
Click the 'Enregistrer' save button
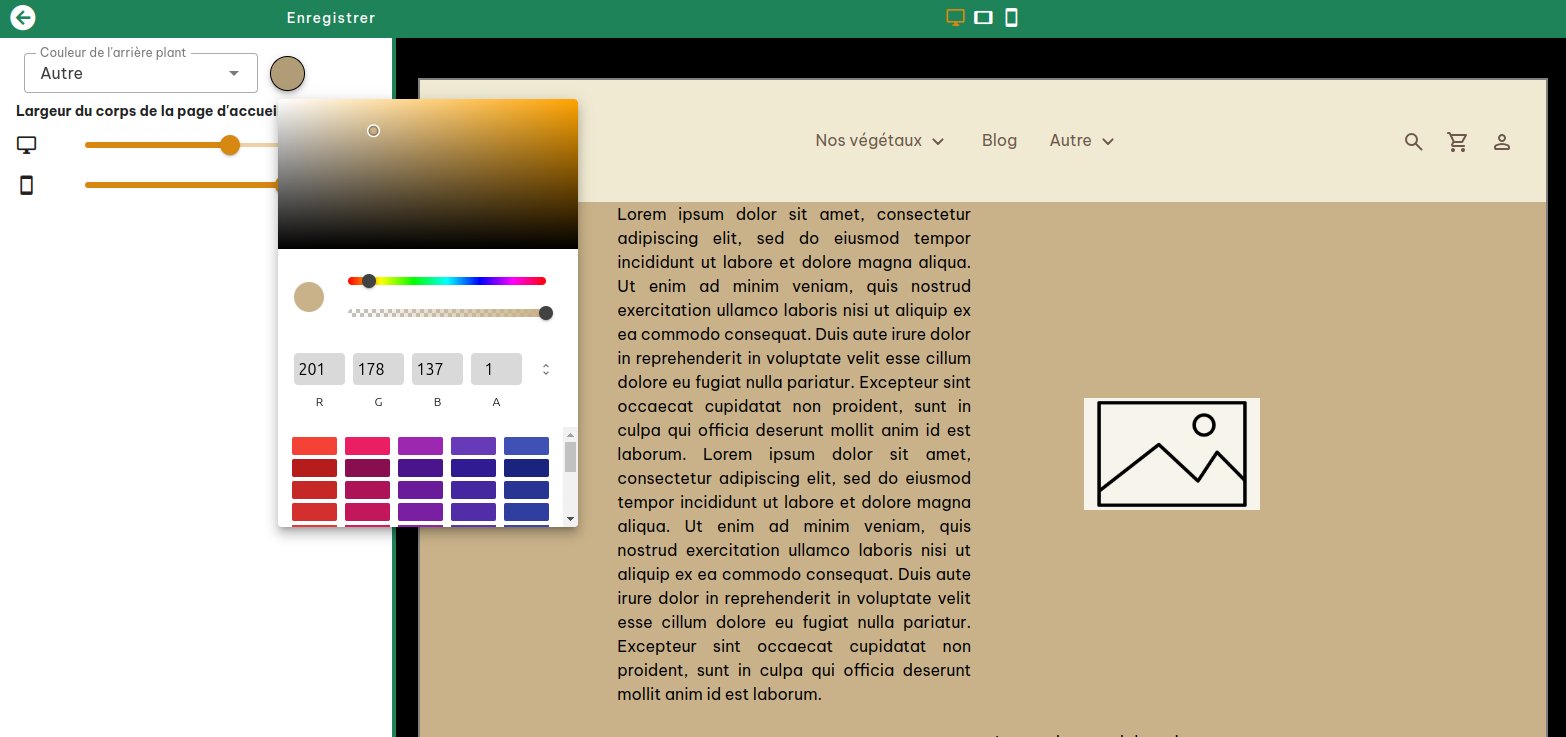coord(331,17)
